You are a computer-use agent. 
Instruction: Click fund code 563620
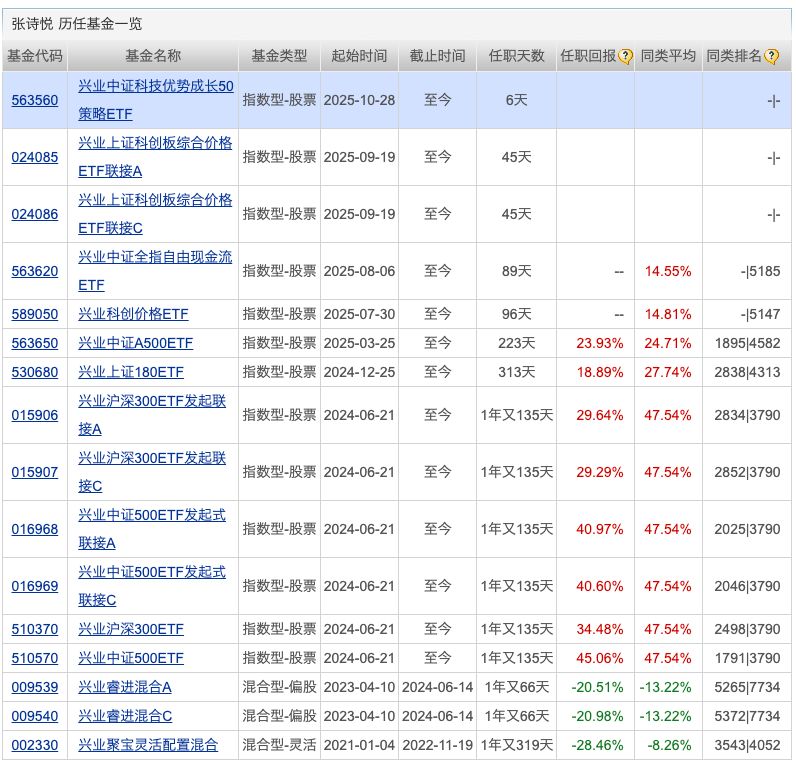point(35,271)
